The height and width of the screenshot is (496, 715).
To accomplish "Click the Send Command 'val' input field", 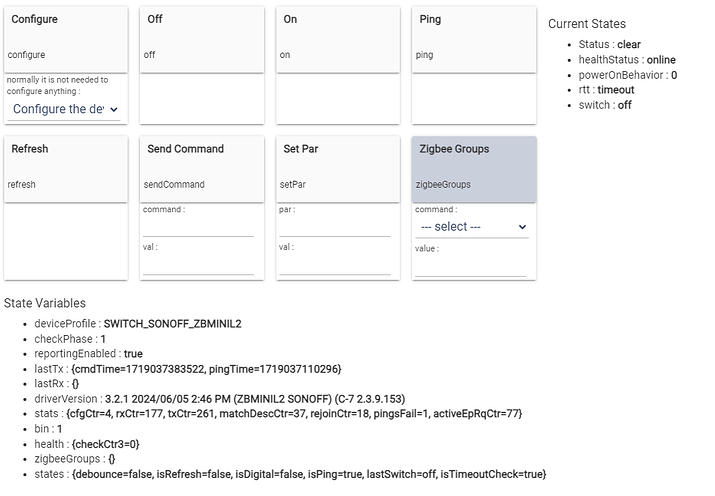I will [198, 265].
